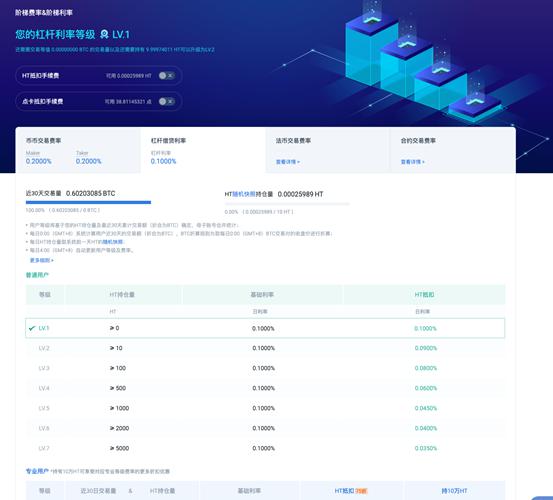The image size is (553, 500).
Task: Click the green checkmark on LV.1 row
Action: pyautogui.click(x=32, y=328)
